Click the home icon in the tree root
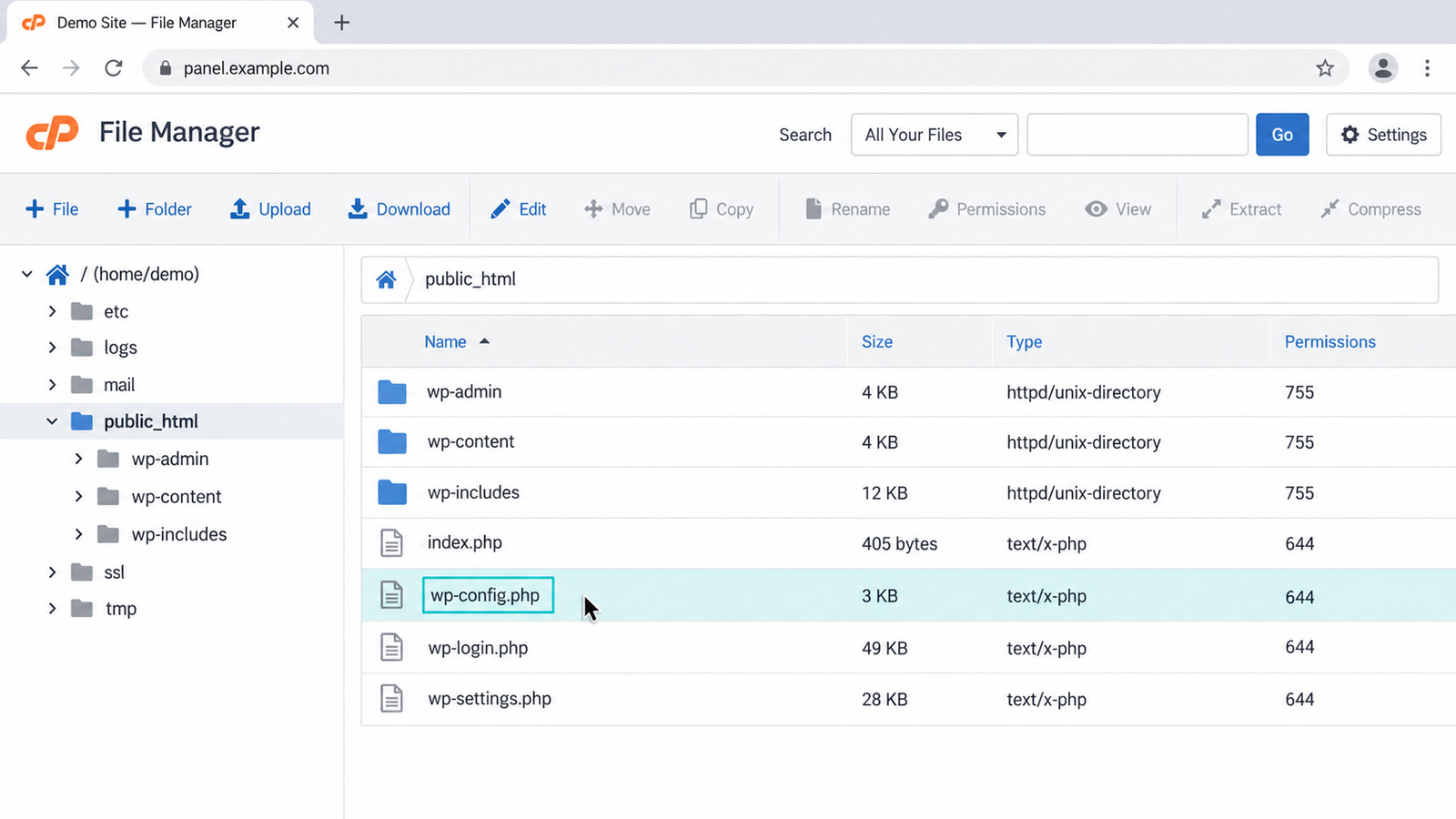Image resolution: width=1456 pixels, height=819 pixels. tap(57, 274)
